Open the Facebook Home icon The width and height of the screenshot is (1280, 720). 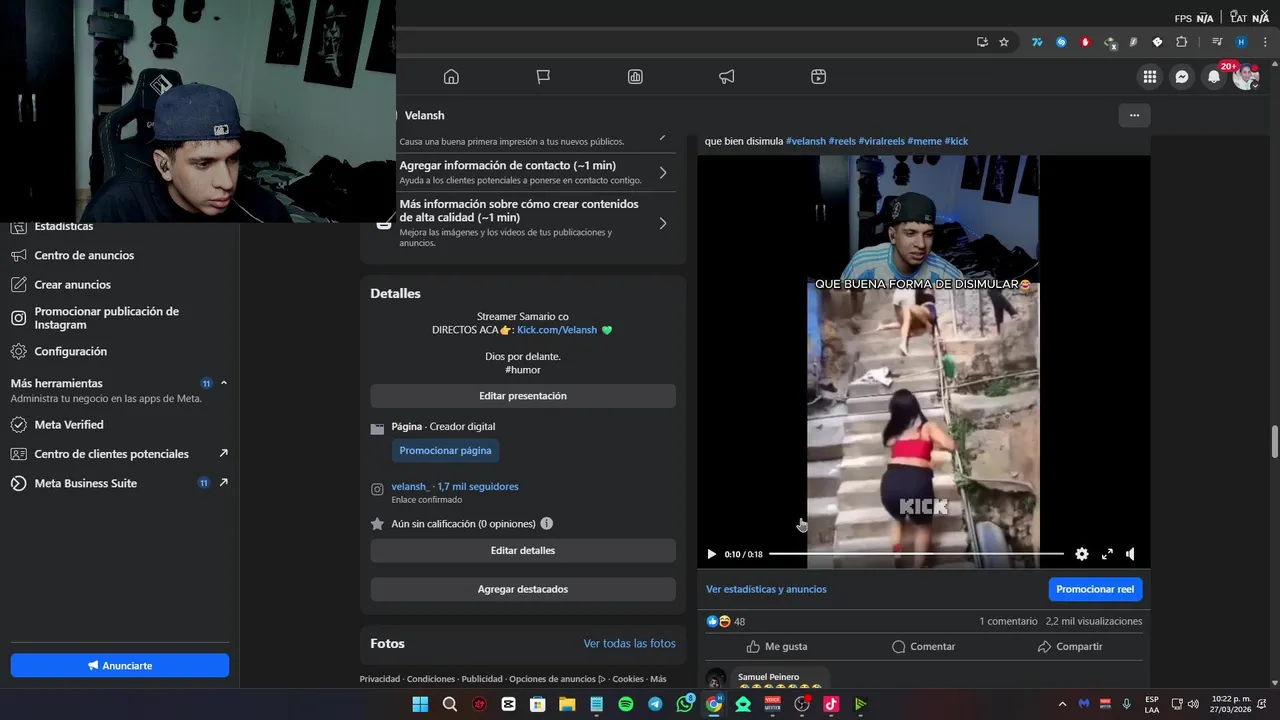(451, 77)
